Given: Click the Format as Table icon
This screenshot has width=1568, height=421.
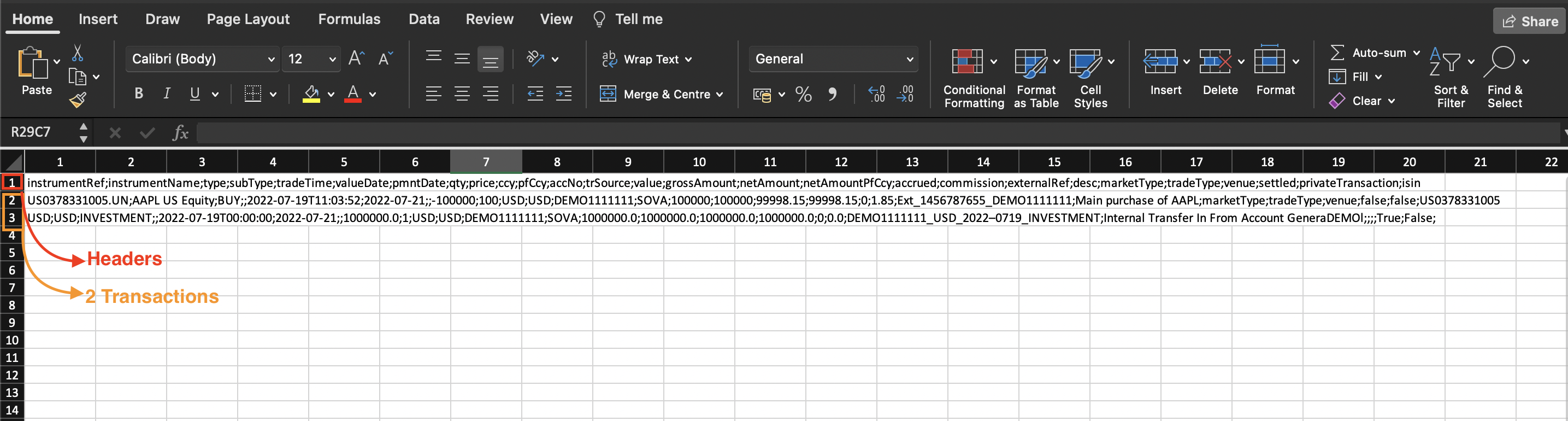Looking at the screenshot, I should tap(1030, 62).
